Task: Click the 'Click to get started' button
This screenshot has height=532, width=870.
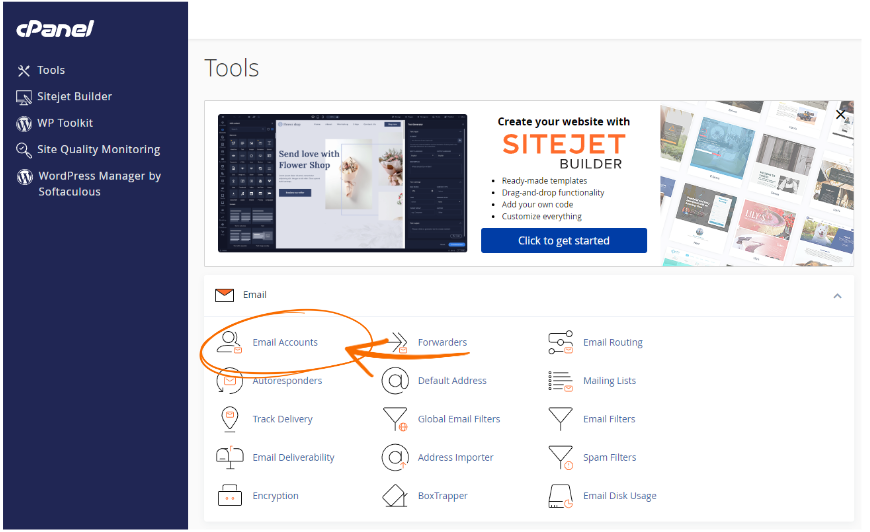Action: pos(564,241)
